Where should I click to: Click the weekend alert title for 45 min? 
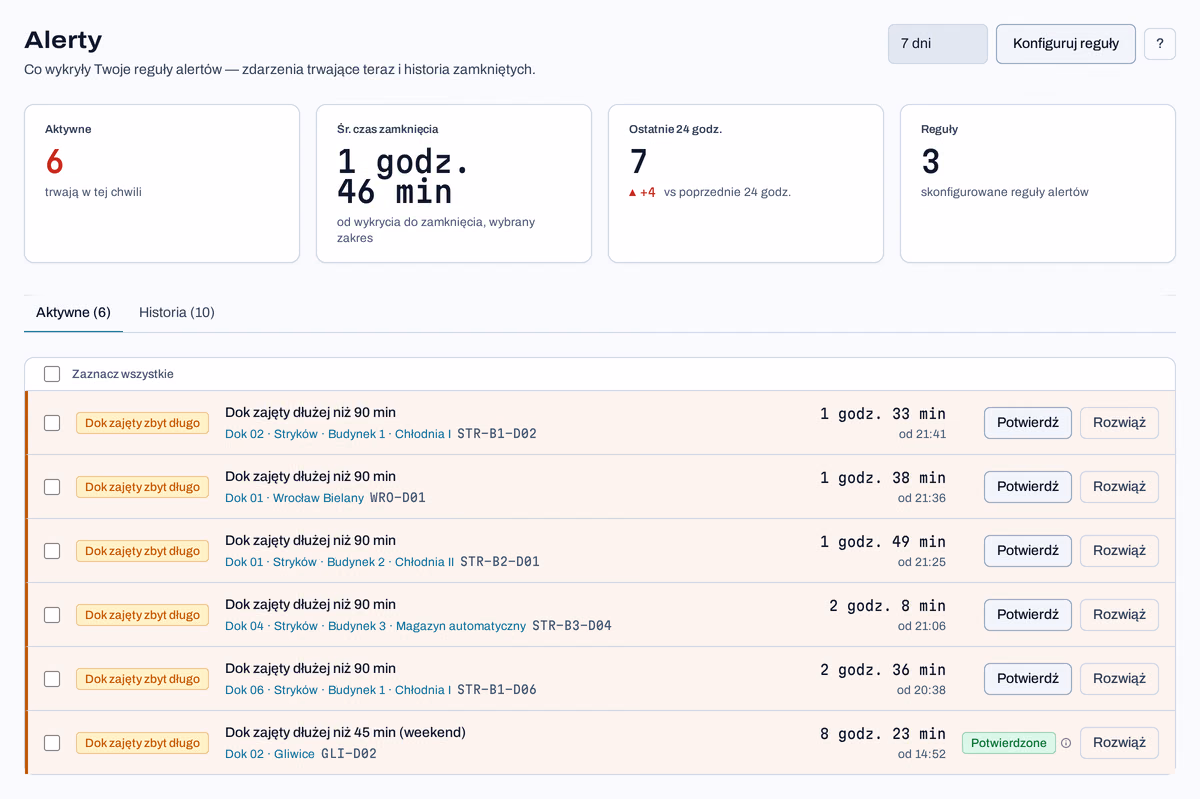345,732
